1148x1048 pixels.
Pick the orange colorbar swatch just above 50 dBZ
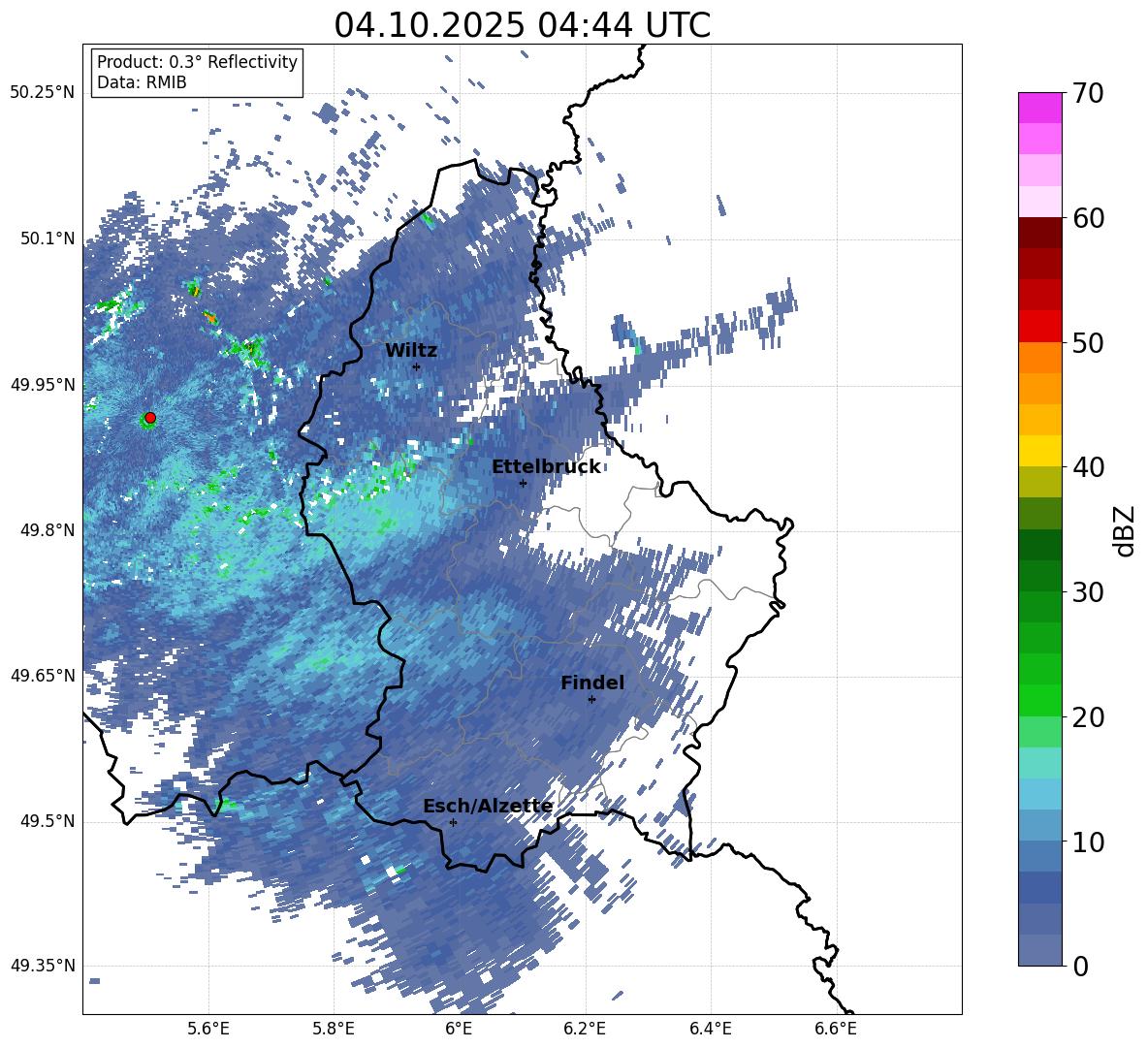(x=1039, y=358)
